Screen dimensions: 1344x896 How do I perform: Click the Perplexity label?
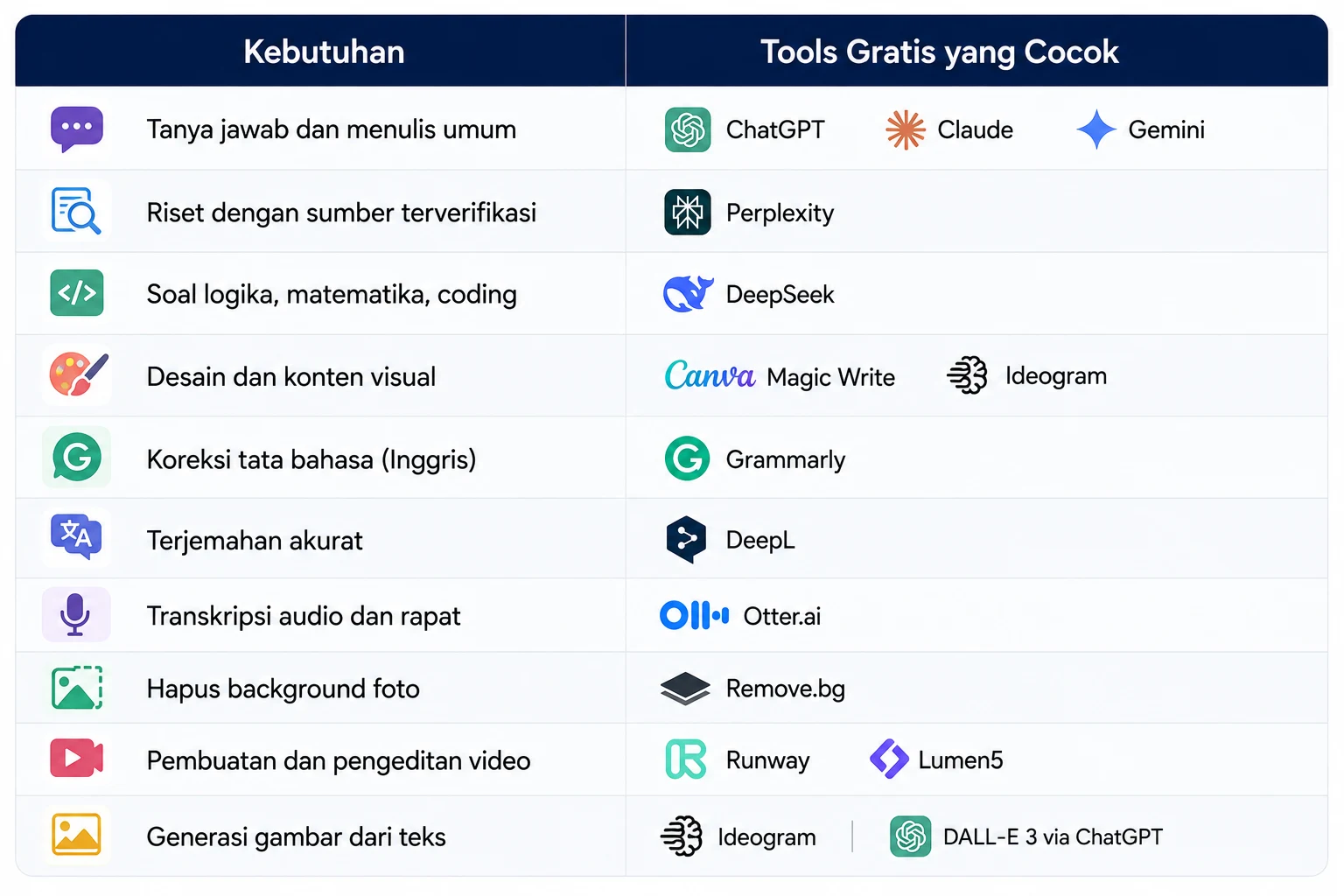[x=780, y=213]
